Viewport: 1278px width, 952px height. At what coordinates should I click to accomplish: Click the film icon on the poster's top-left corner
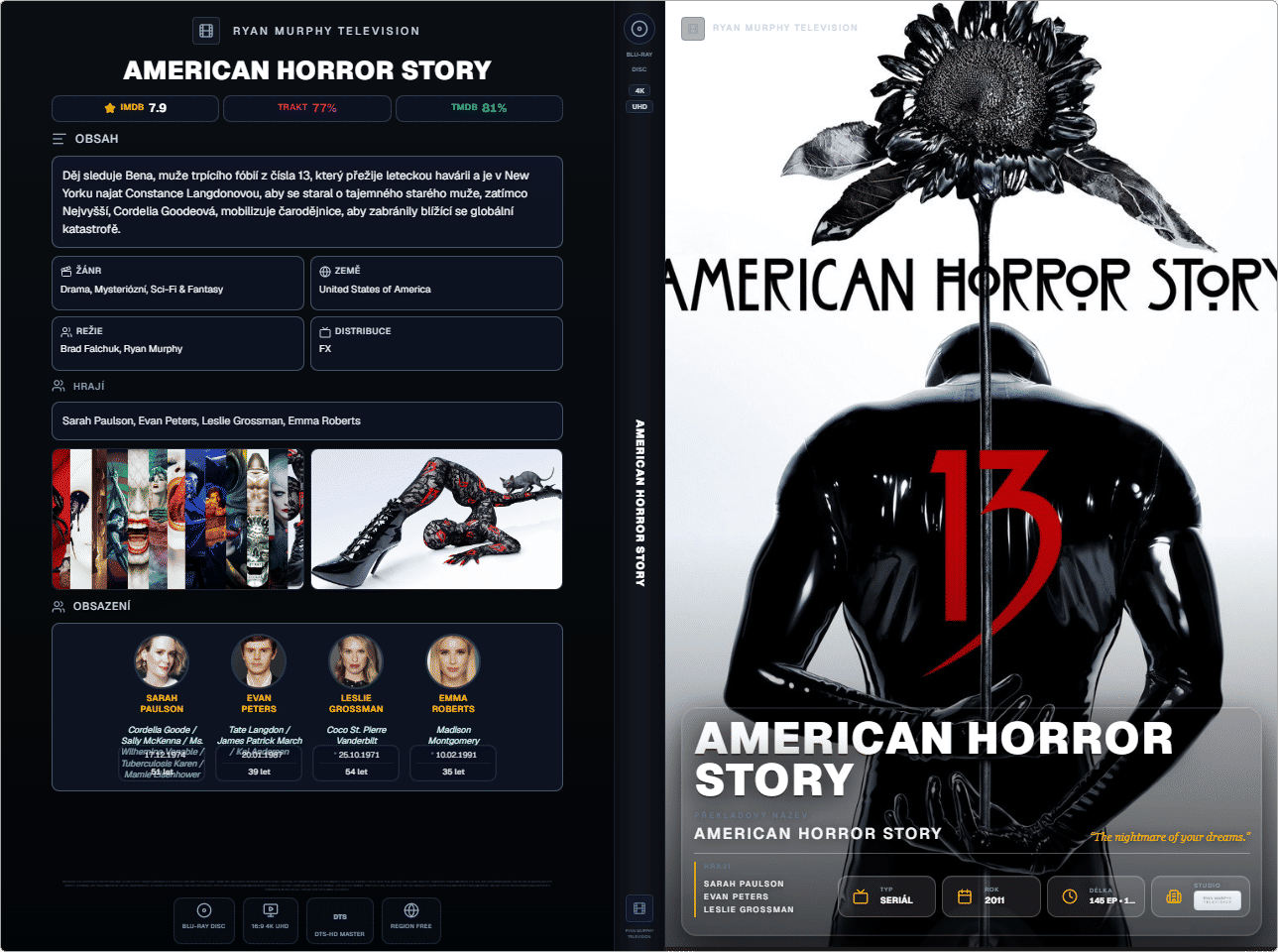click(693, 28)
